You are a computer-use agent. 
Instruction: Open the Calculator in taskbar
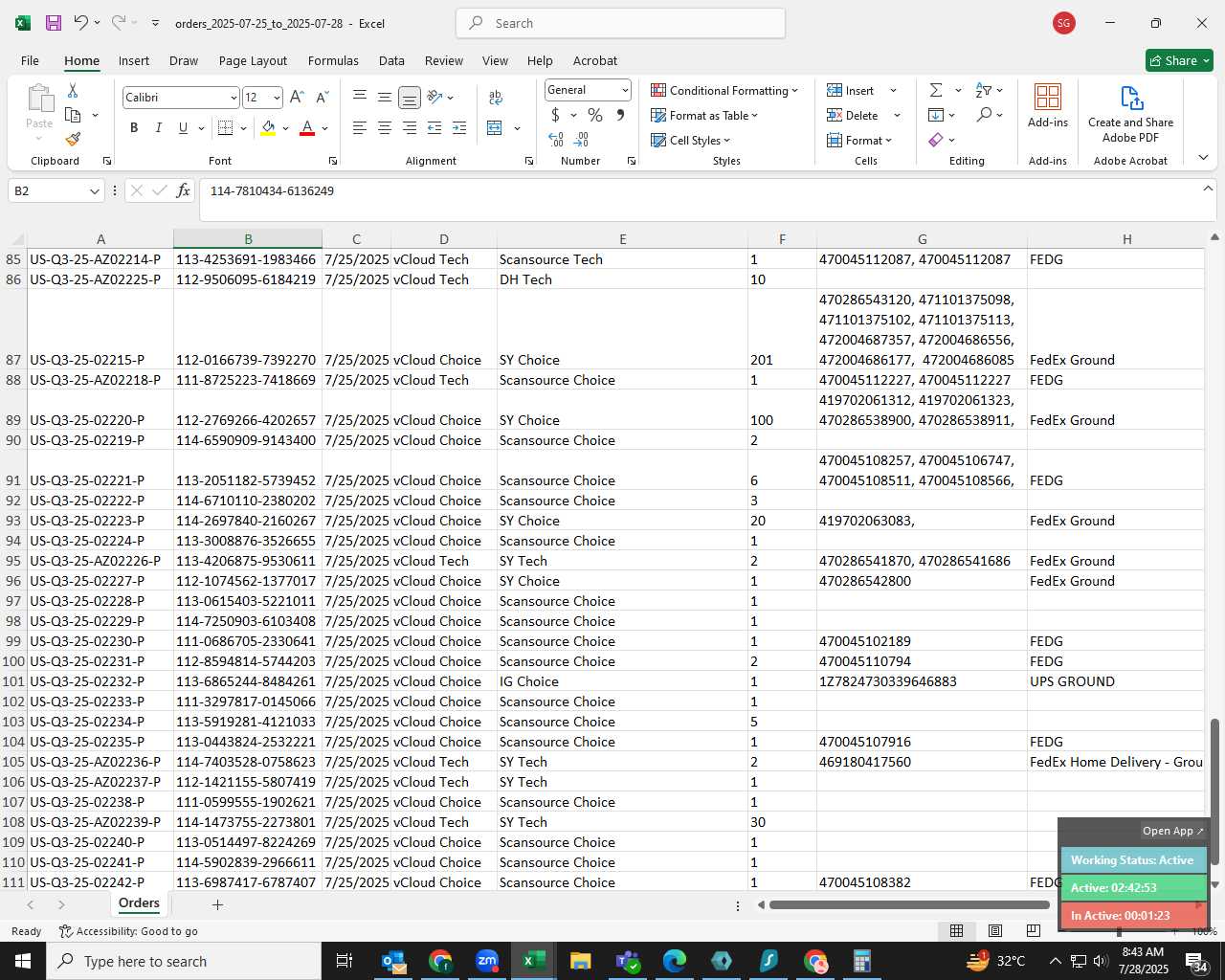pyautogui.click(x=861, y=961)
